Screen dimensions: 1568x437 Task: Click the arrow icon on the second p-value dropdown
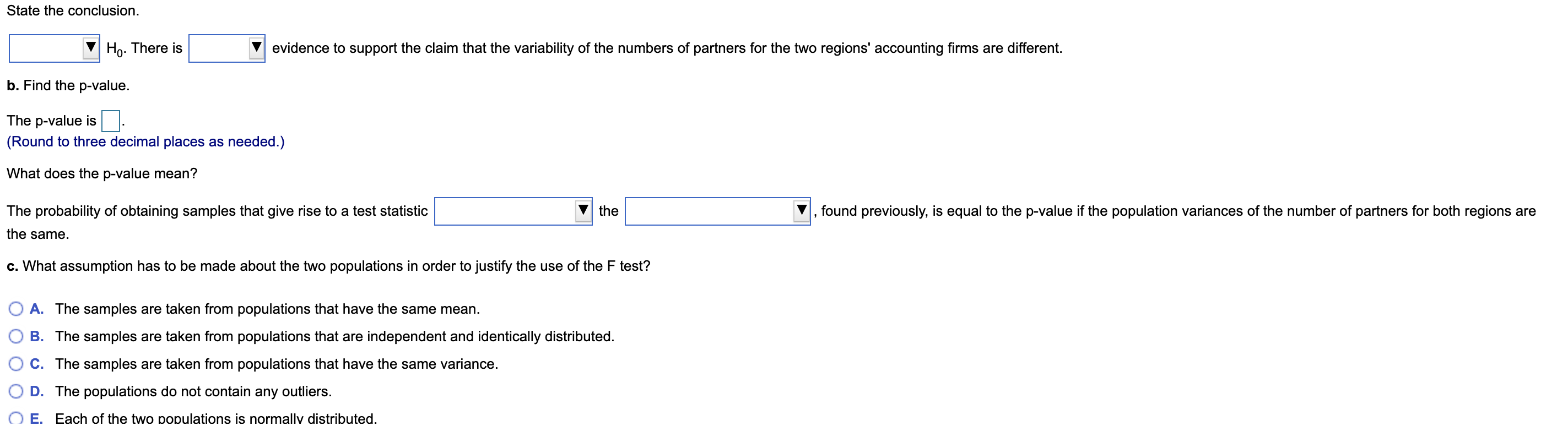[x=799, y=211]
